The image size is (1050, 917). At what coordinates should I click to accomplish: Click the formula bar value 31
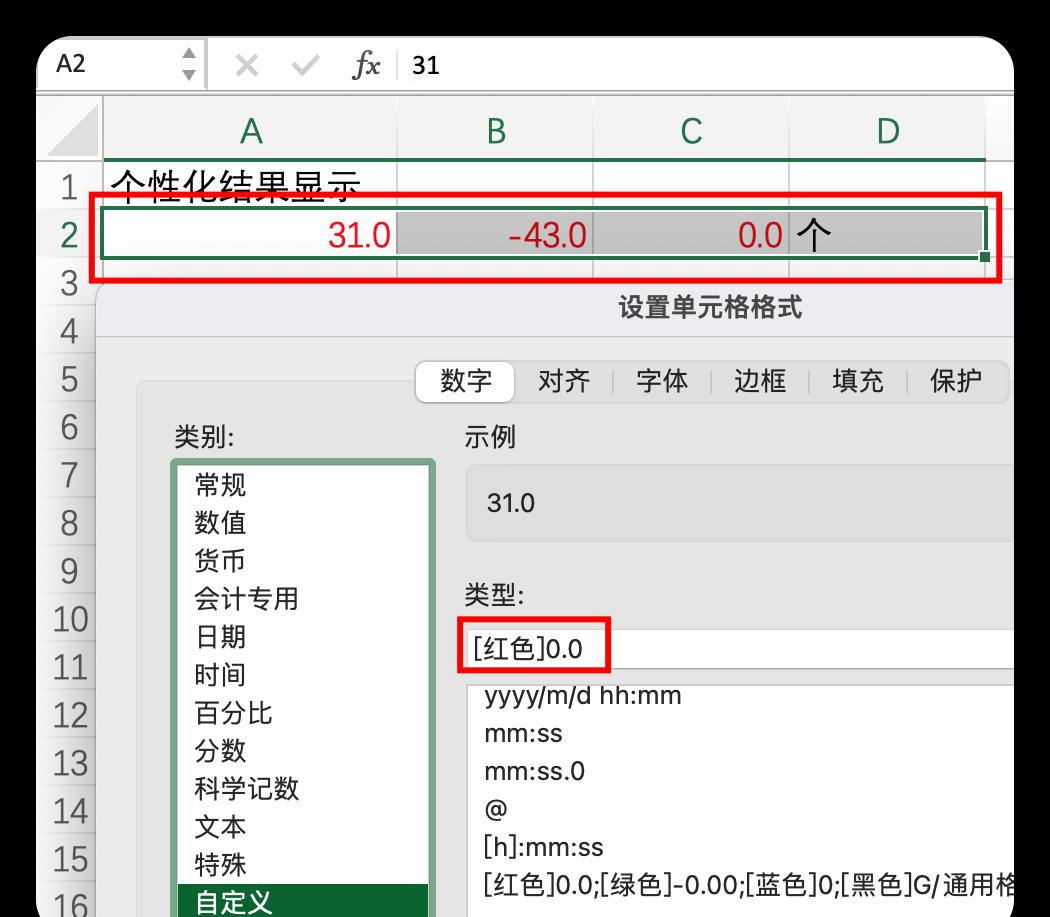[425, 66]
